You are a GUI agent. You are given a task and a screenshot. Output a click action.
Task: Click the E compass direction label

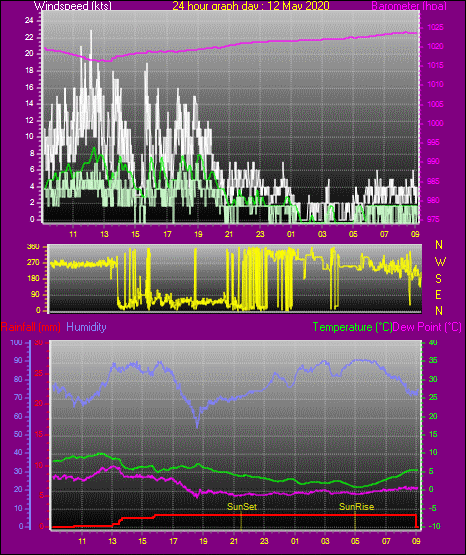[x=438, y=294]
